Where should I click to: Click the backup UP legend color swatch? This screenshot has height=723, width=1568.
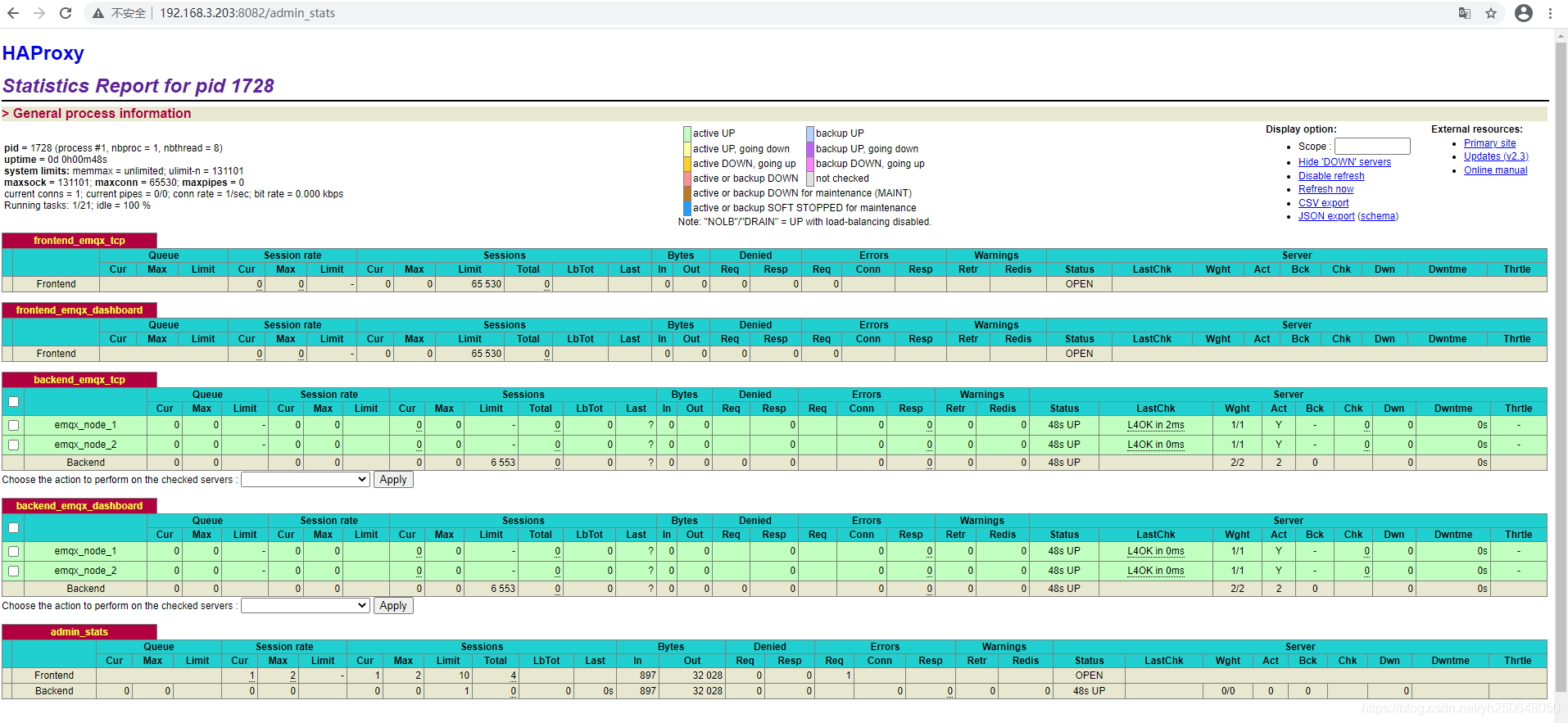810,133
